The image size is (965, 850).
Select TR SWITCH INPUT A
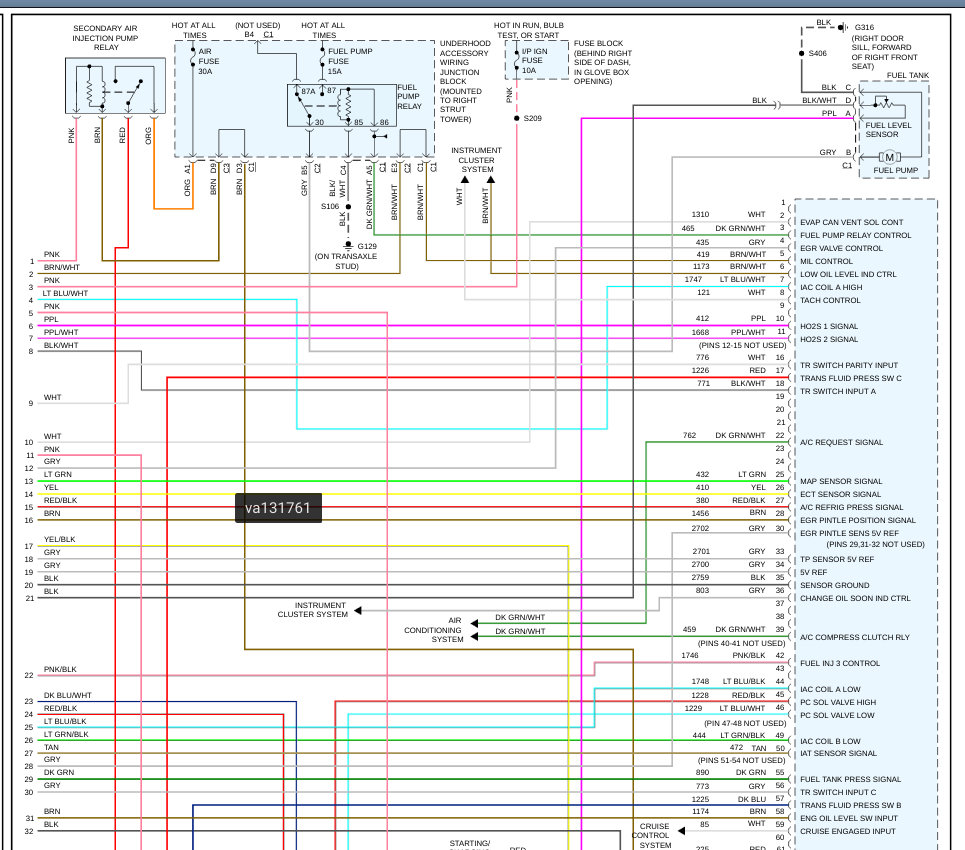pyautogui.click(x=838, y=391)
